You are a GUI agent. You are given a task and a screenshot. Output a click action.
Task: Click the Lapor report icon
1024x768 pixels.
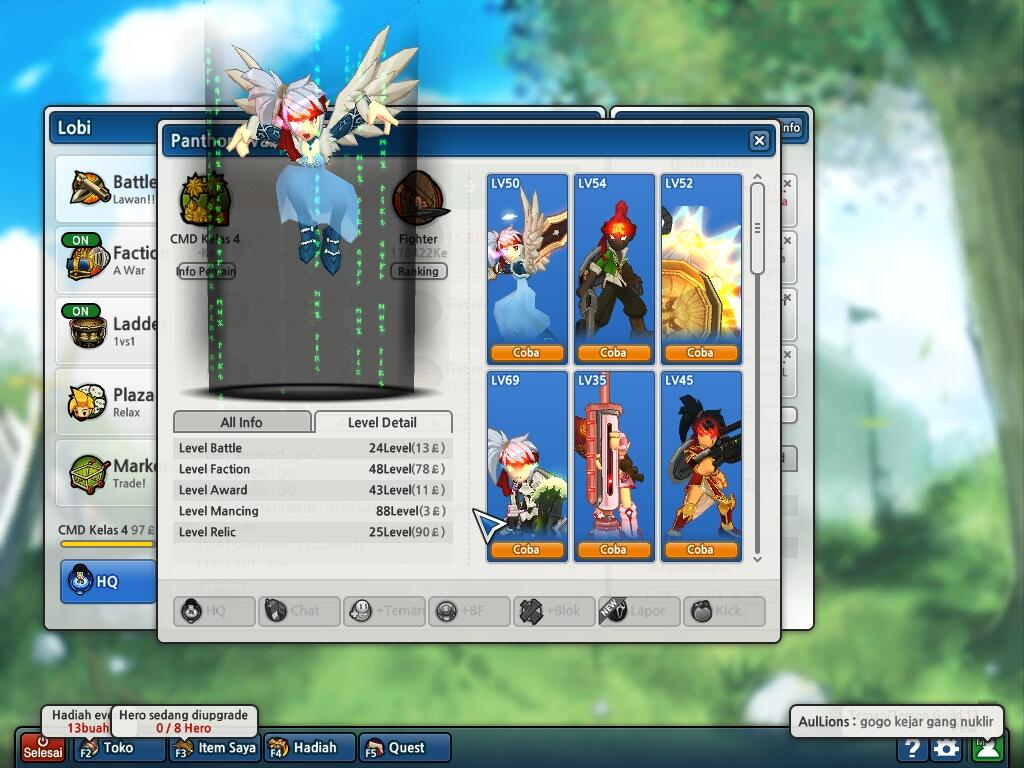click(614, 610)
